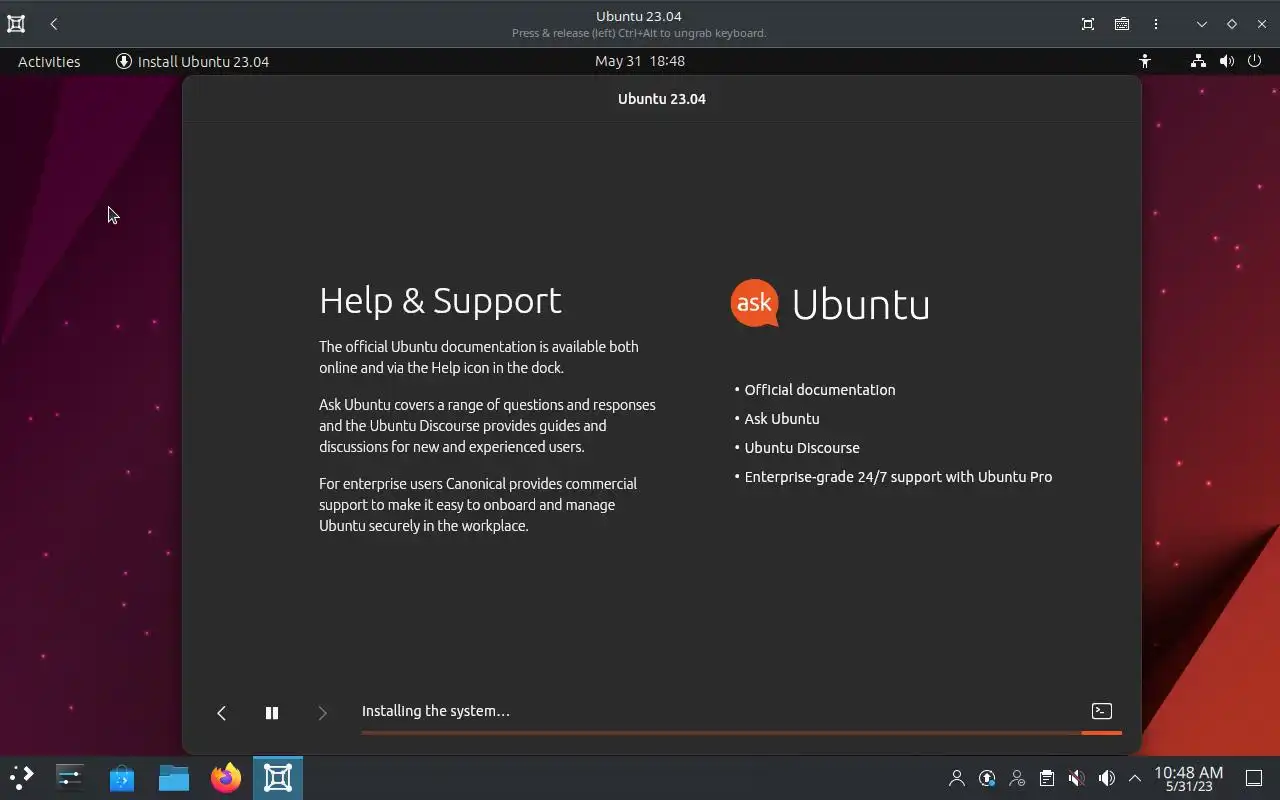1280x800 pixels.
Task: Open the three-dot menu in title bar
Action: point(1156,24)
